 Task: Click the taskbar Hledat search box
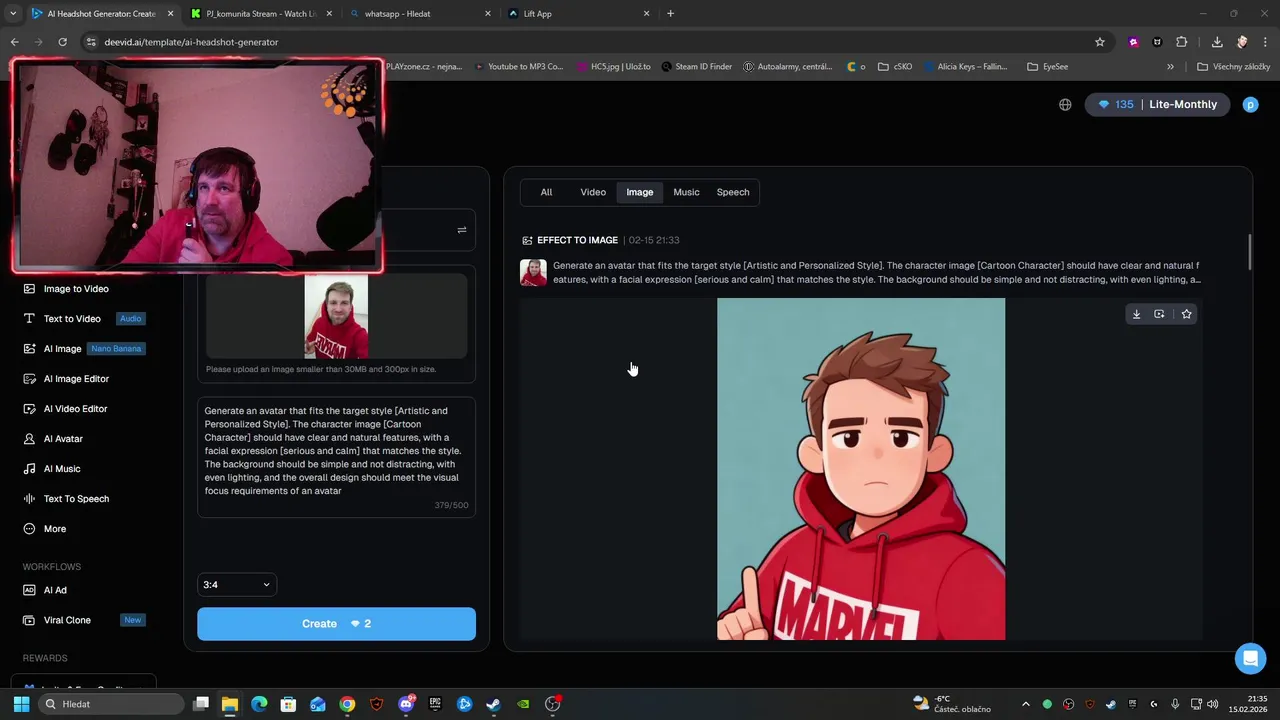(x=109, y=704)
